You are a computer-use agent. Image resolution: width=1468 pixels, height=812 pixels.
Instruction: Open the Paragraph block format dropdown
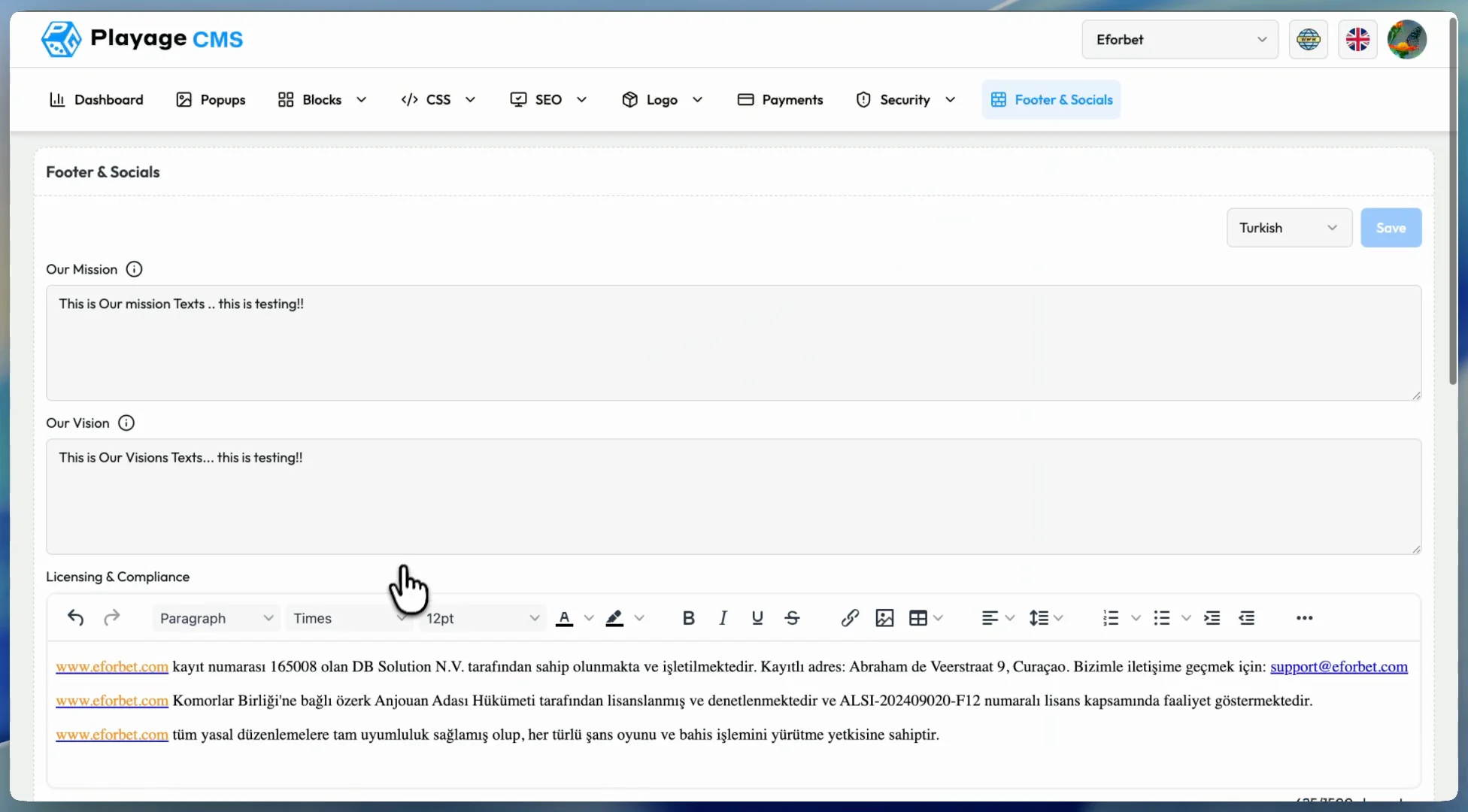(216, 618)
